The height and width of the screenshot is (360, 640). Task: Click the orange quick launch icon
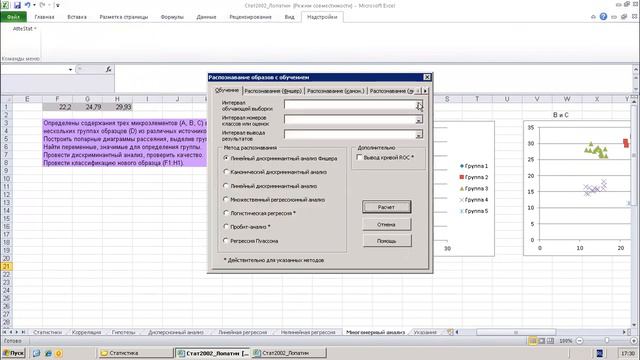coord(58,353)
